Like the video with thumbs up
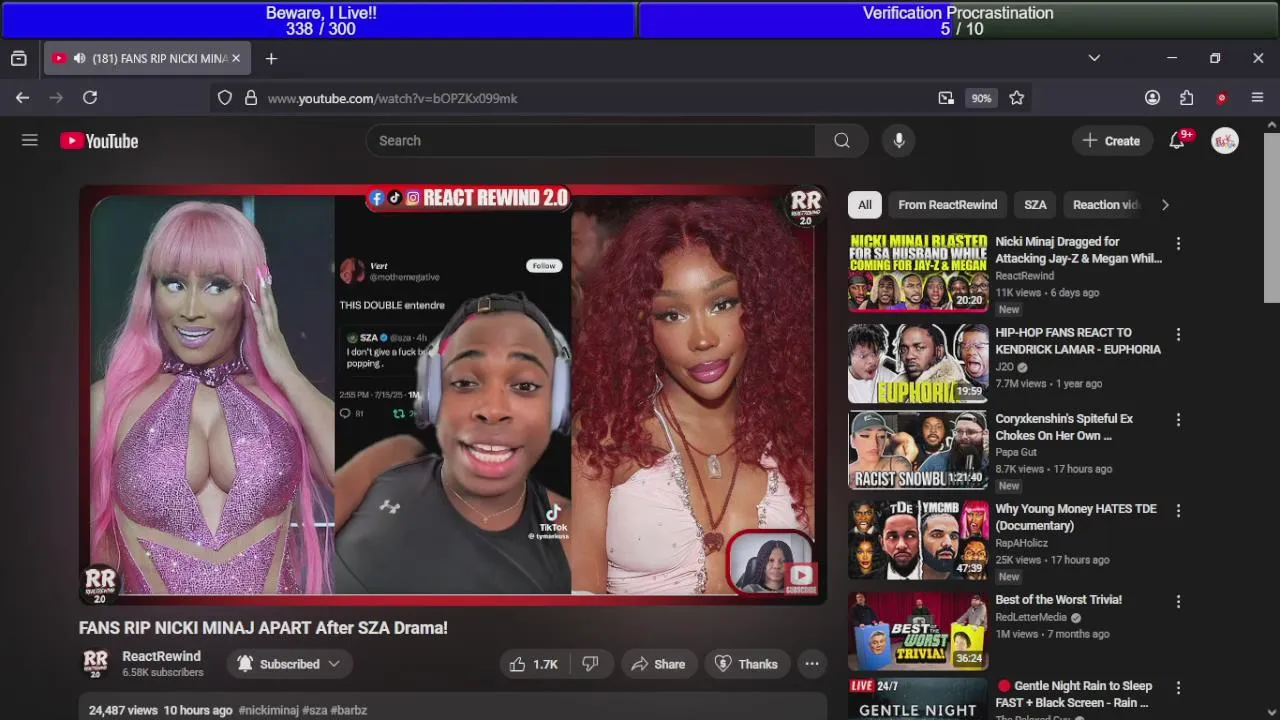Viewport: 1280px width, 720px height. (x=534, y=664)
